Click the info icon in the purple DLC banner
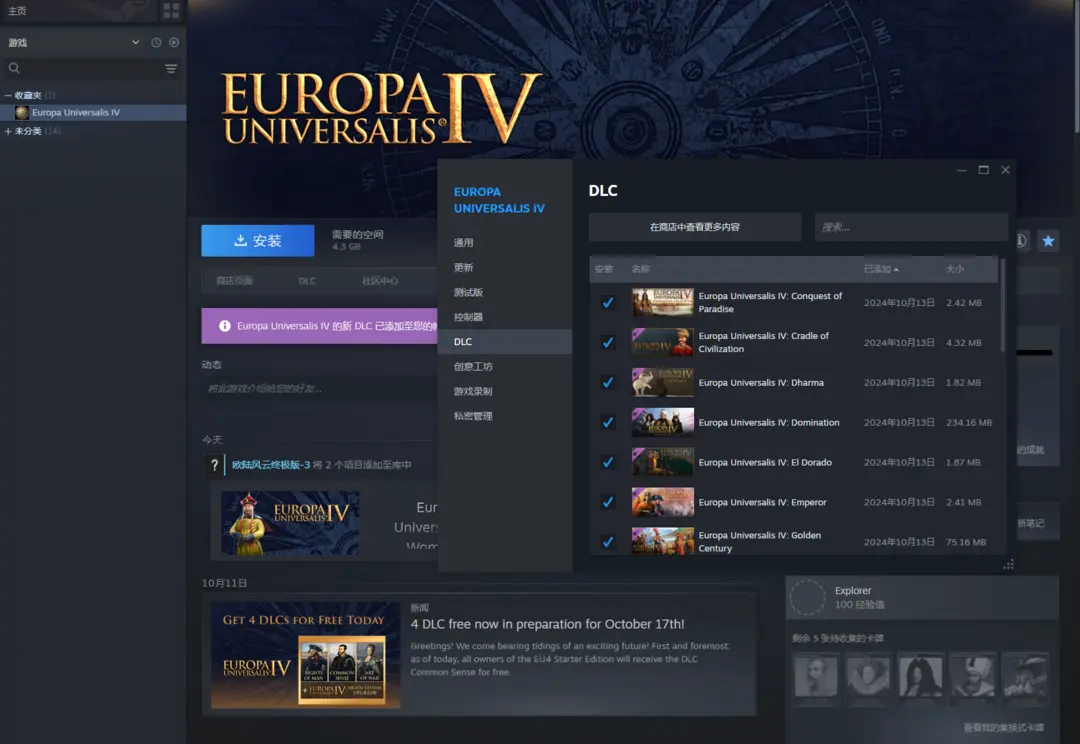Screen dimensions: 1080x744 coord(225,326)
